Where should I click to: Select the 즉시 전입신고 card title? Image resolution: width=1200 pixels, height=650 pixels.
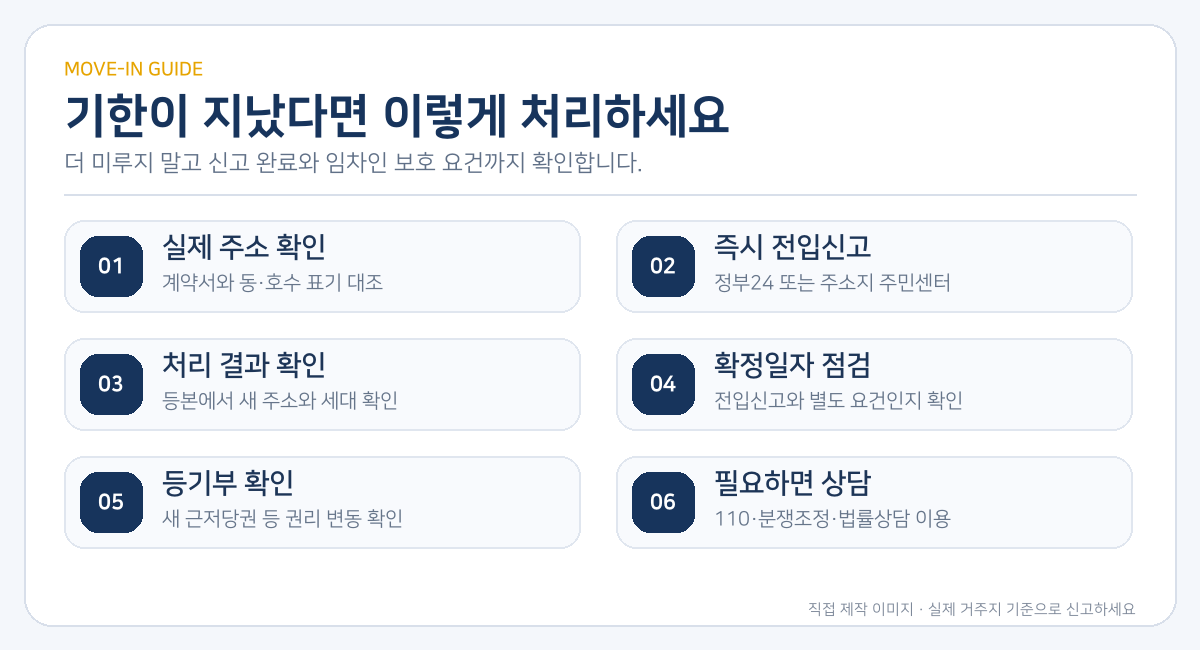point(792,247)
